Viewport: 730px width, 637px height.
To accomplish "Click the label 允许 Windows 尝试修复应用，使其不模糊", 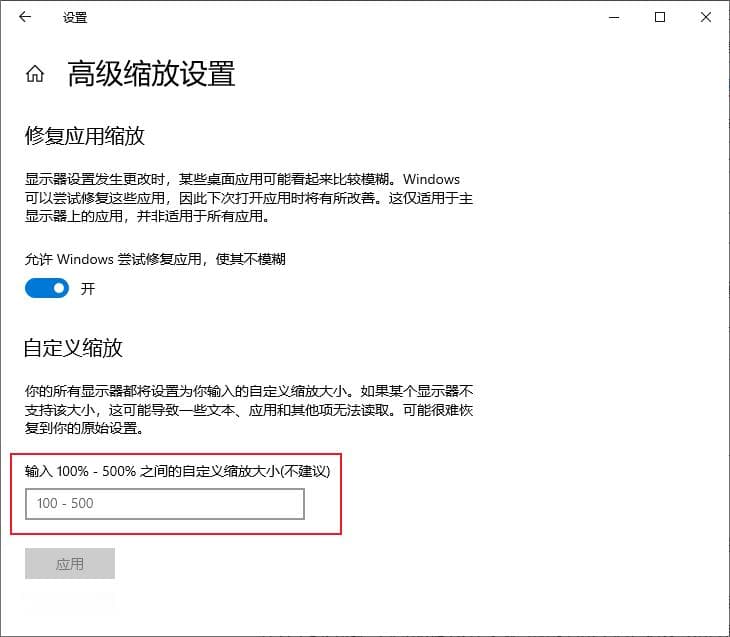I will point(155,259).
